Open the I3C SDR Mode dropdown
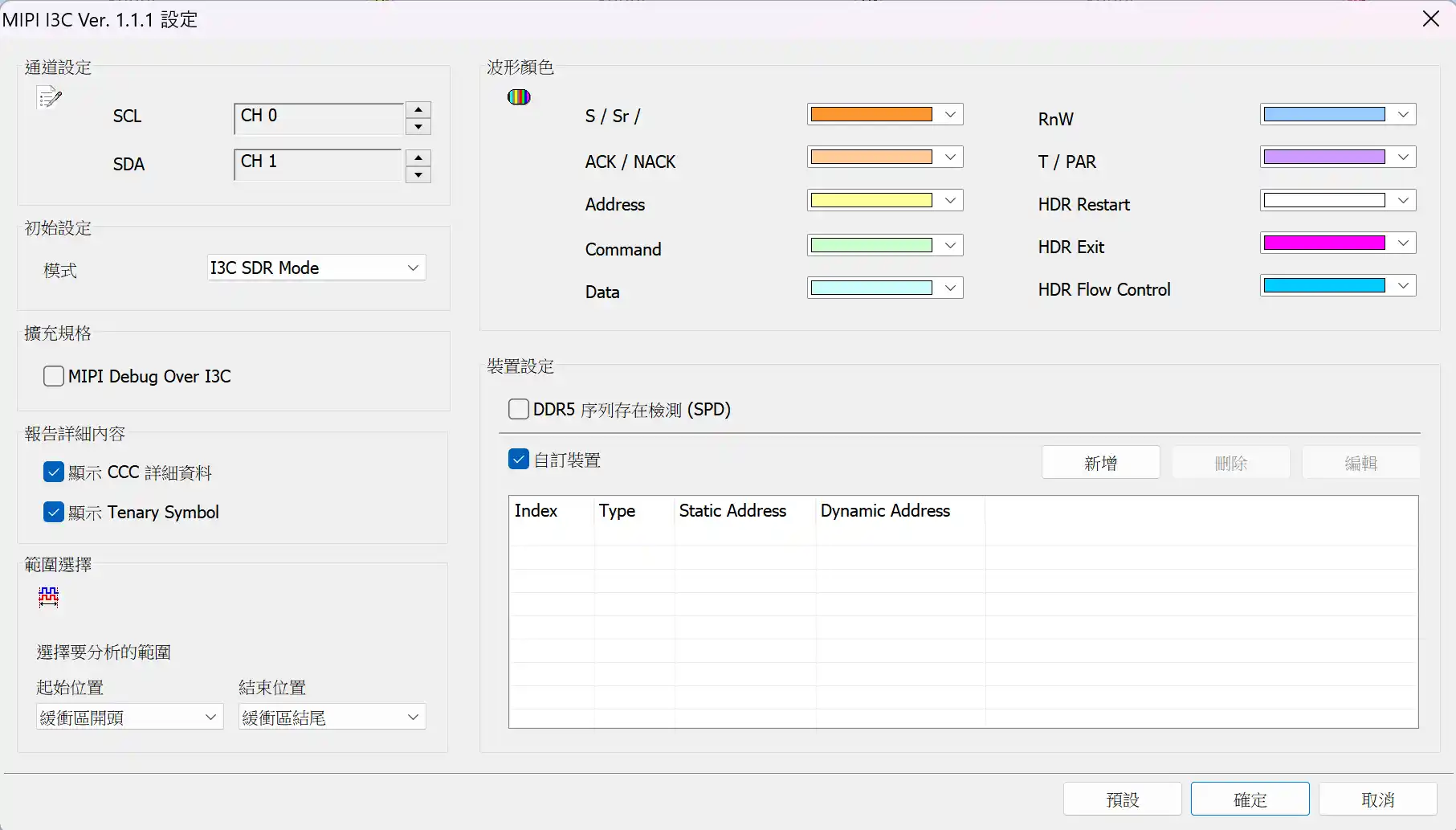 pyautogui.click(x=316, y=268)
